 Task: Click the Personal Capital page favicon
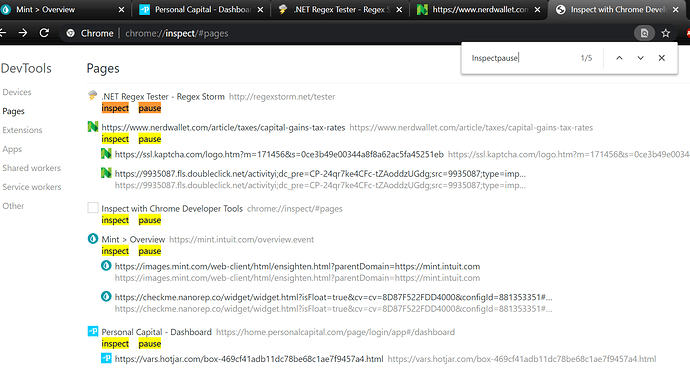pyautogui.click(x=93, y=331)
